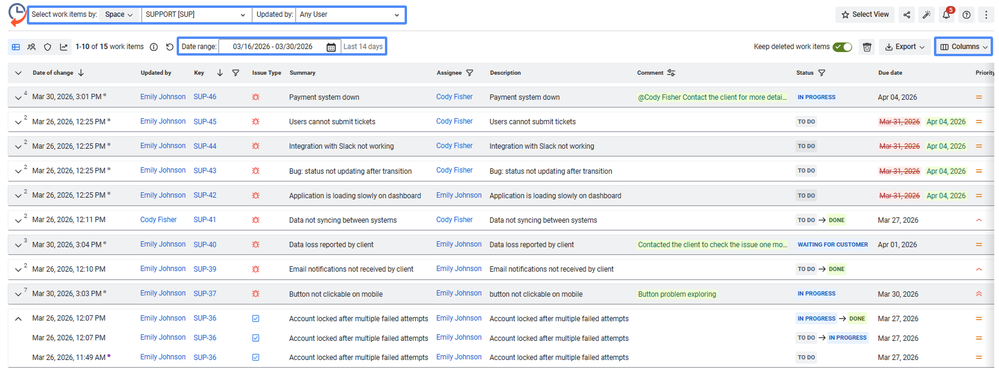Image resolution: width=999 pixels, height=372 pixels.
Task: Click the high priority icon for SUP-41
Action: click(979, 220)
